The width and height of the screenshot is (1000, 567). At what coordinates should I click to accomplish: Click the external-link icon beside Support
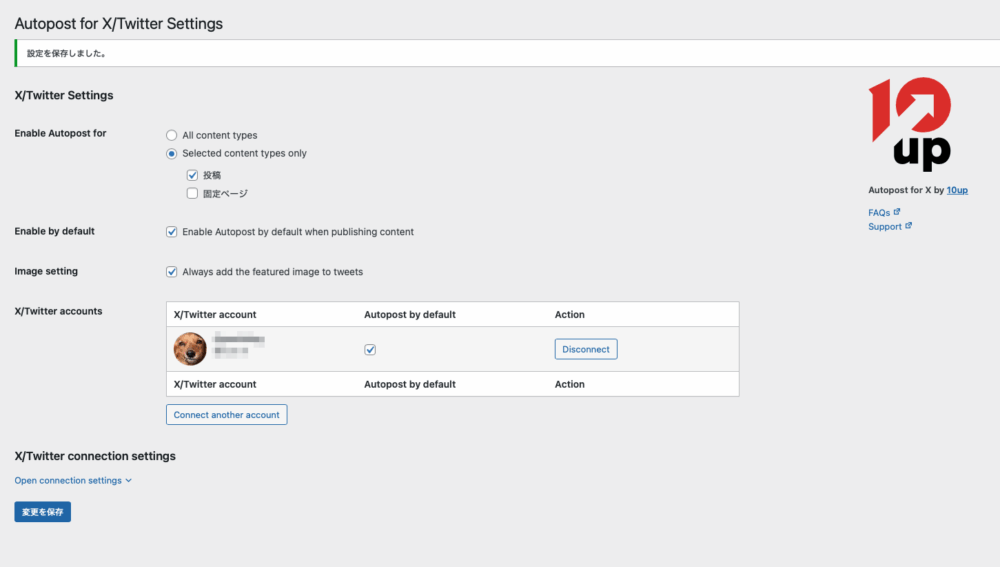908,226
